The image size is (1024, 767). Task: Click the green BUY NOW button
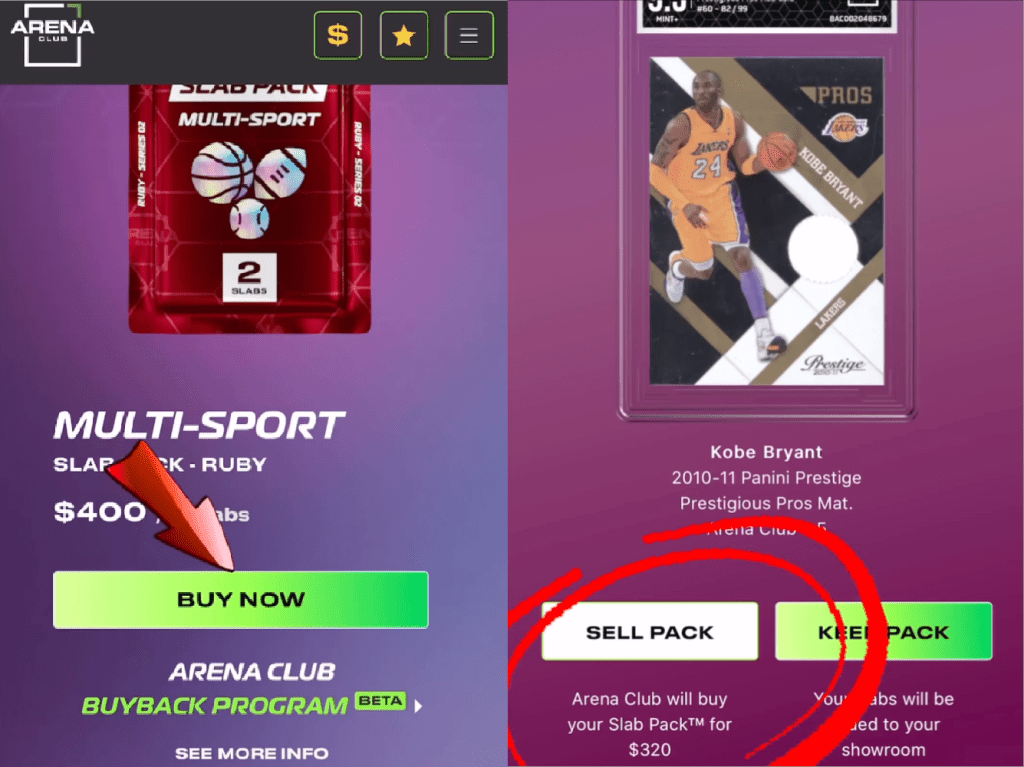tap(240, 600)
